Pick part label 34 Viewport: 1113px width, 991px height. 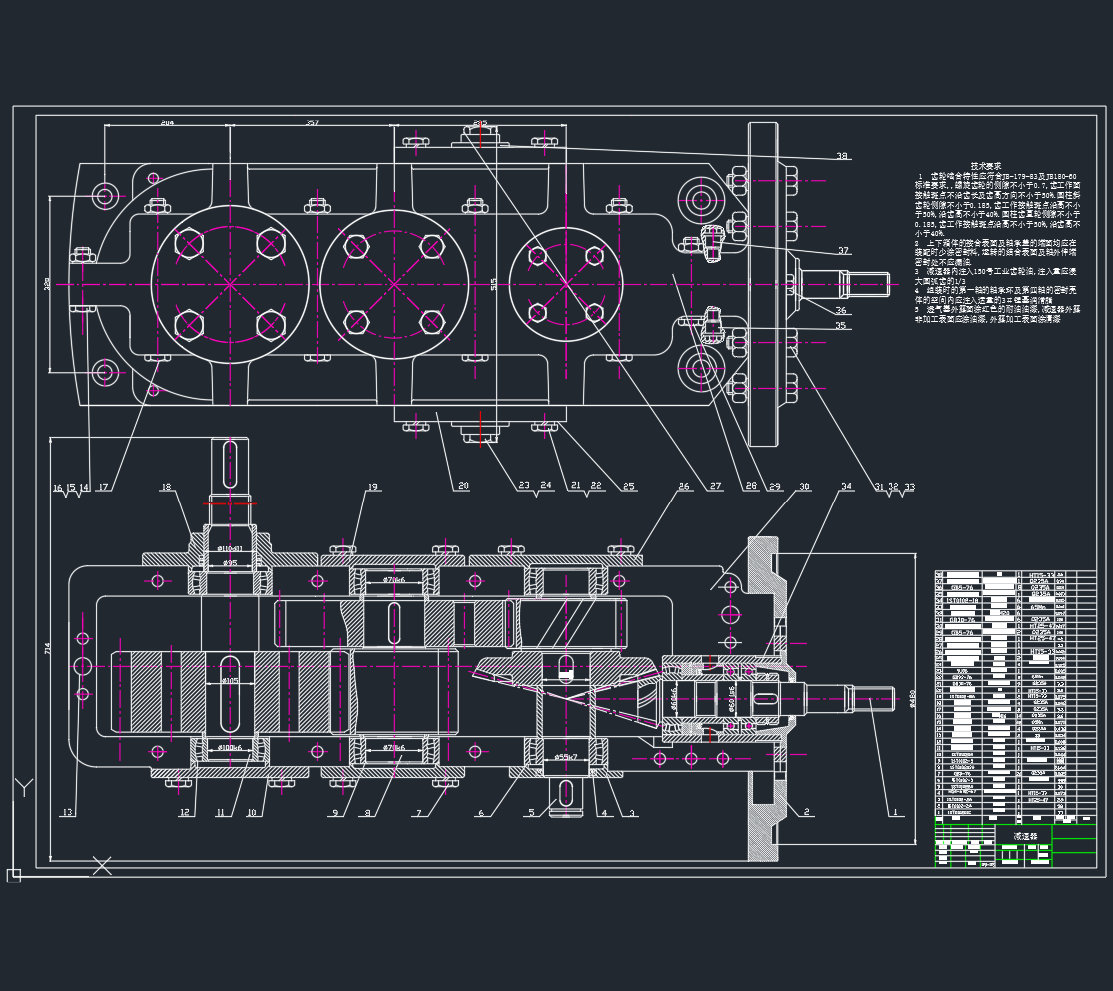846,486
